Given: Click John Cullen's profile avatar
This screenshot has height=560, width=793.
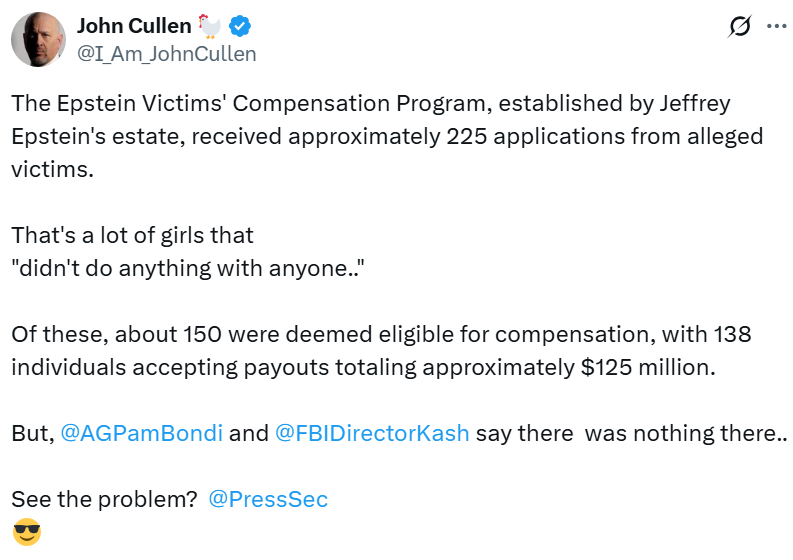Looking at the screenshot, I should 39,41.
